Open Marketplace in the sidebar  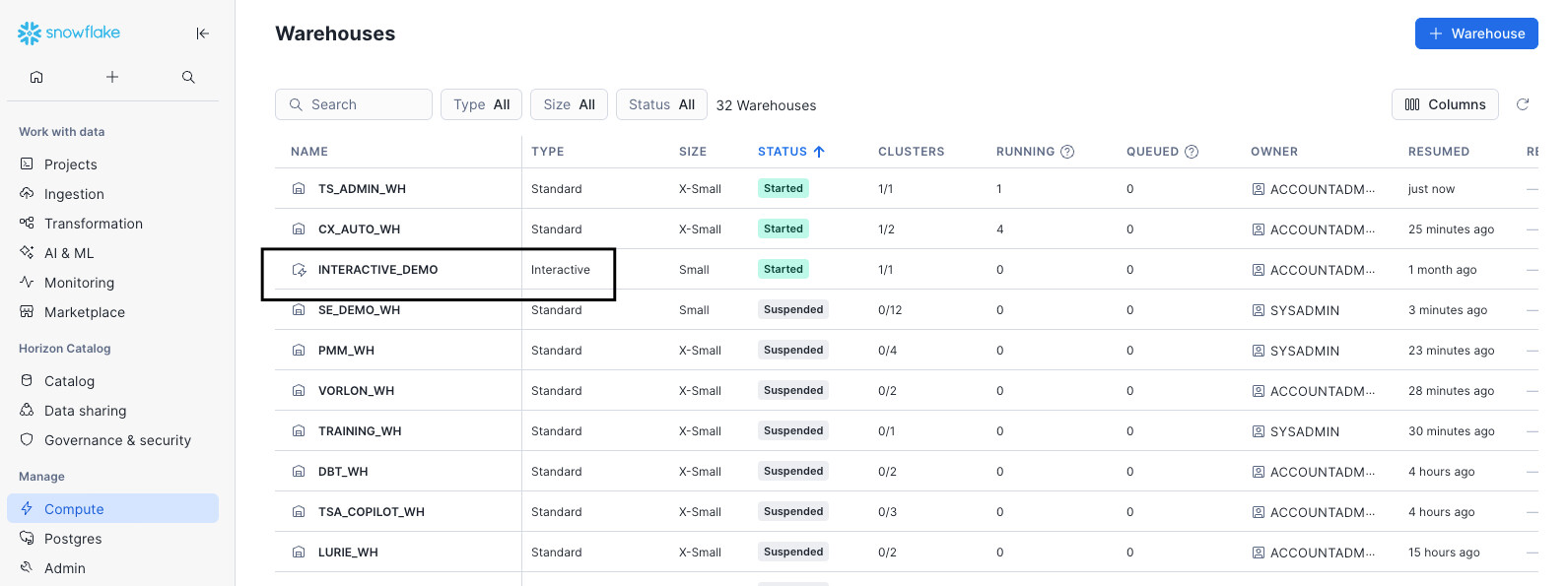tap(112, 312)
